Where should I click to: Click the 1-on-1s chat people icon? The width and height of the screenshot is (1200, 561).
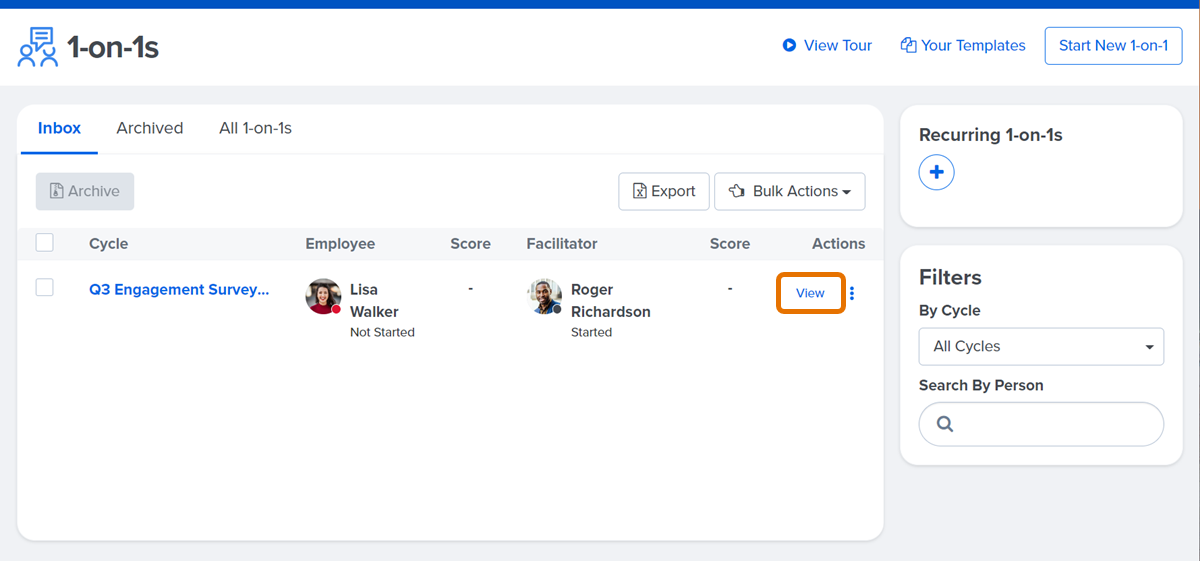point(38,47)
